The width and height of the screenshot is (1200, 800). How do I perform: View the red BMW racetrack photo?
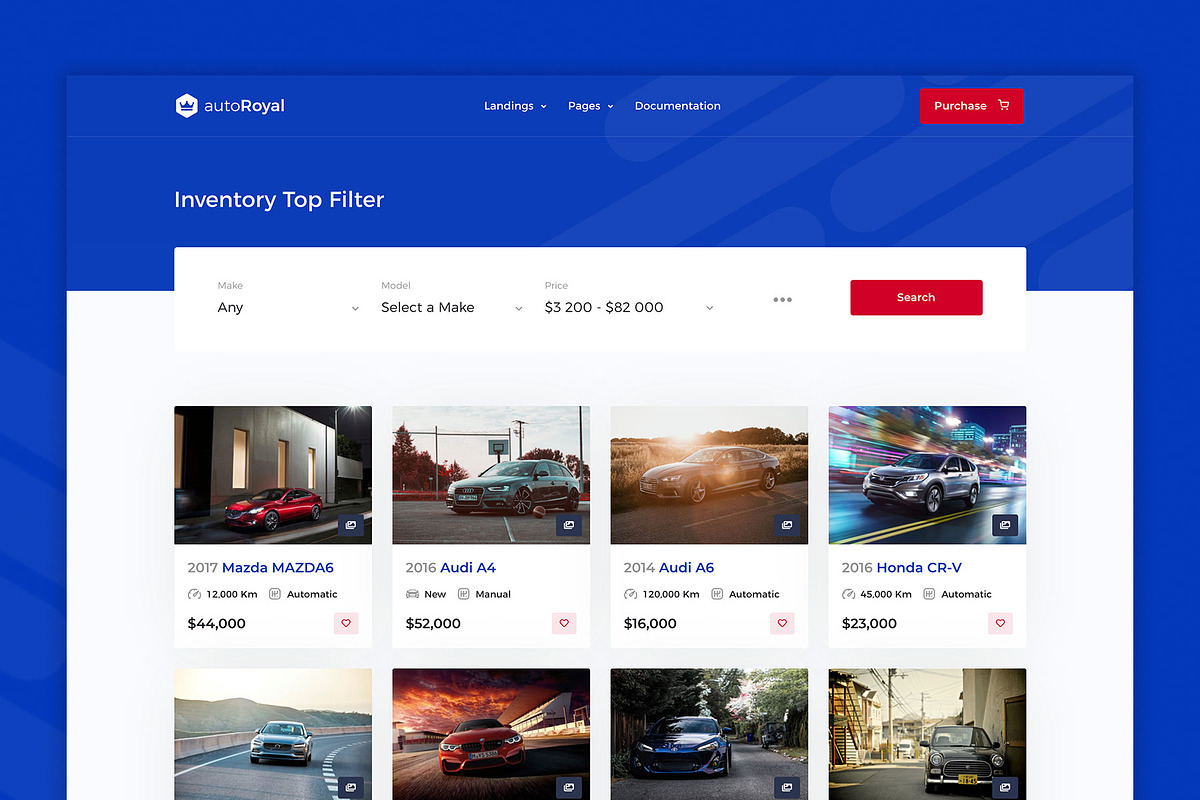(491, 734)
